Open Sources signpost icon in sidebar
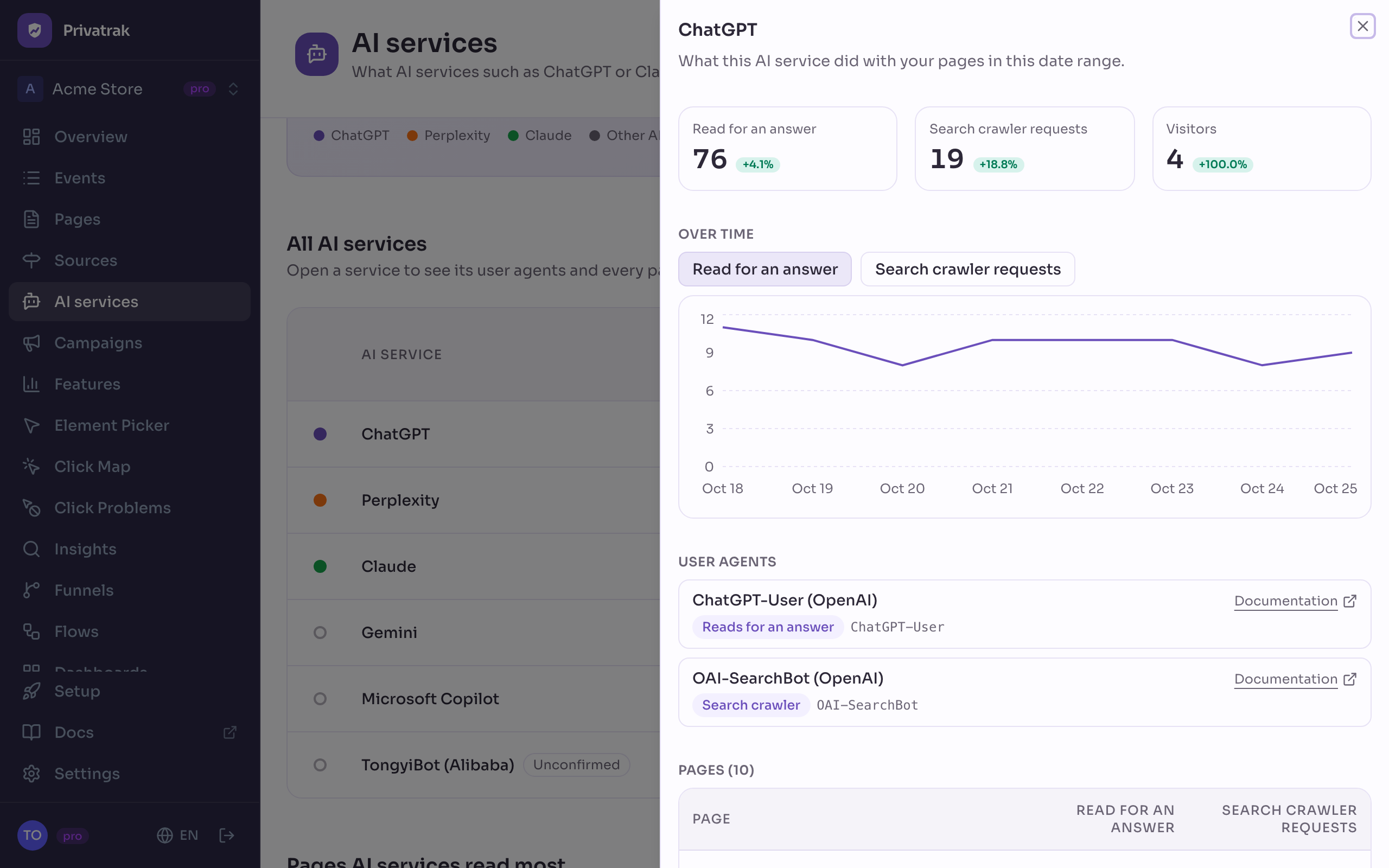 point(31,260)
